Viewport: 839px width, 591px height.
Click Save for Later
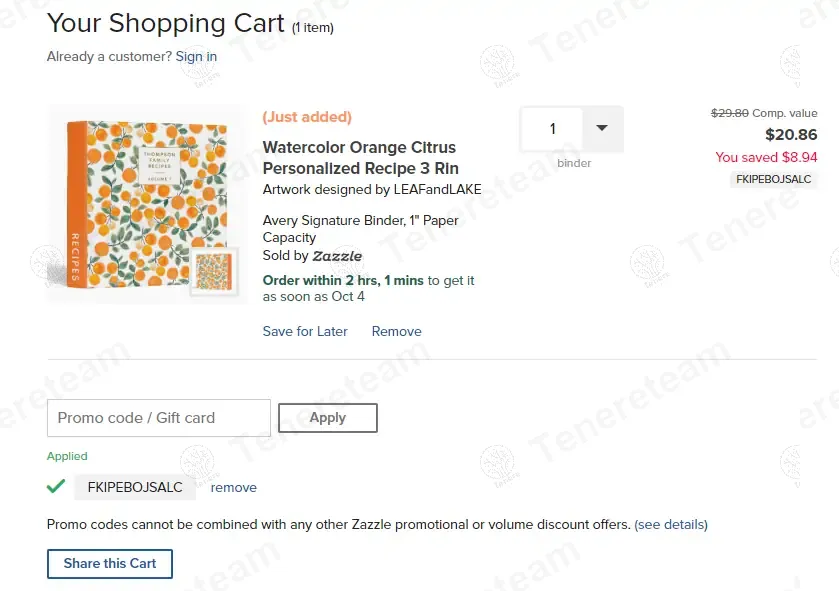[305, 331]
